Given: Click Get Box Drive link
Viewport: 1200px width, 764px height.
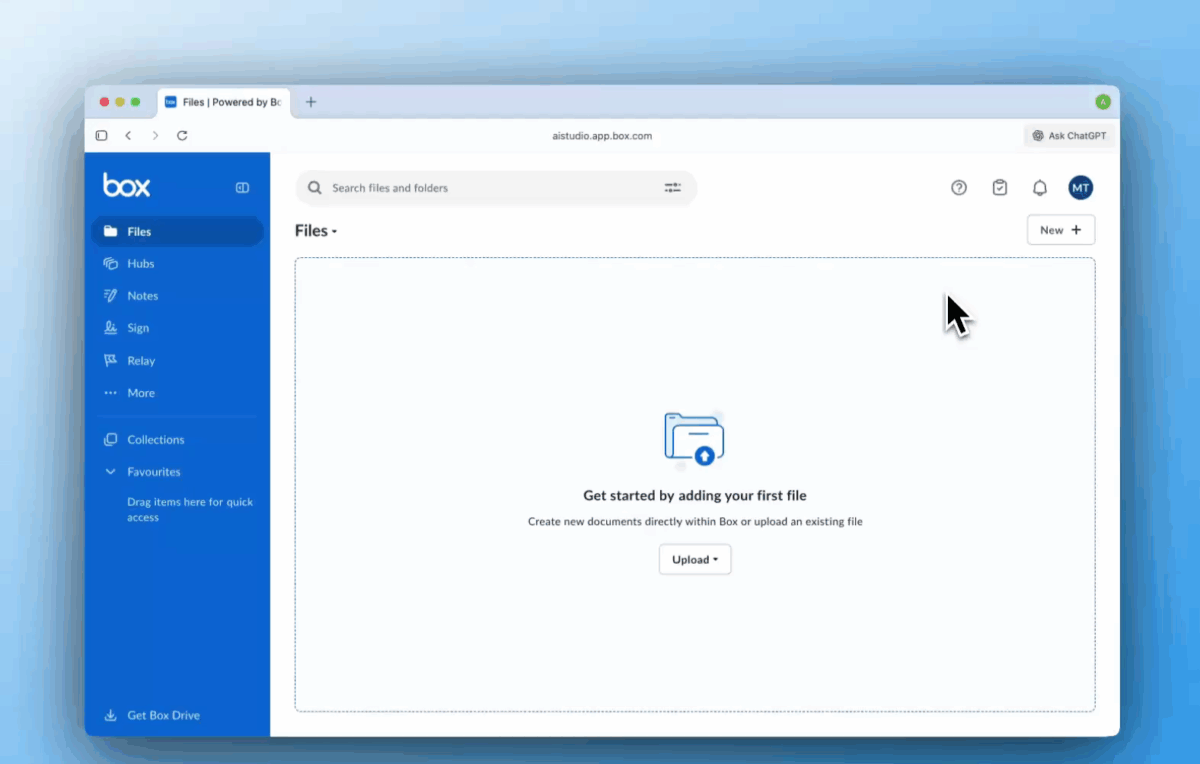Looking at the screenshot, I should [x=163, y=715].
